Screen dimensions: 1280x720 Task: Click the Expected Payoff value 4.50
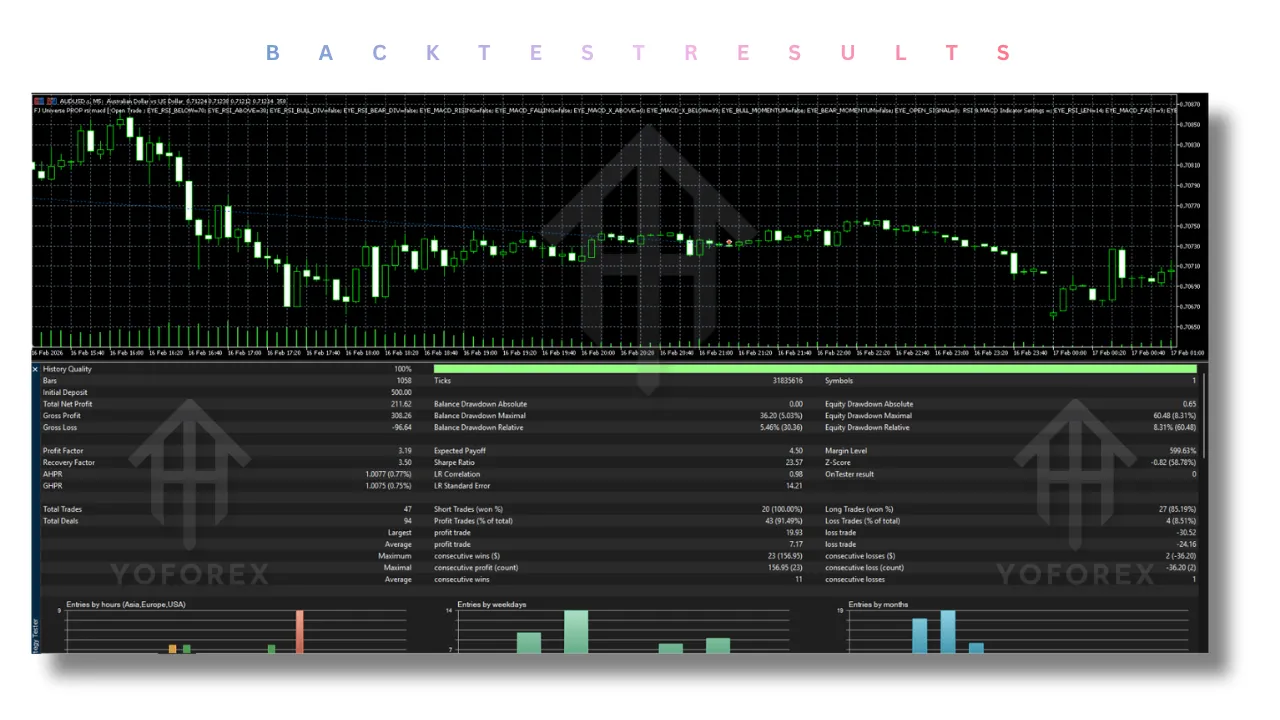pyautogui.click(x=796, y=451)
